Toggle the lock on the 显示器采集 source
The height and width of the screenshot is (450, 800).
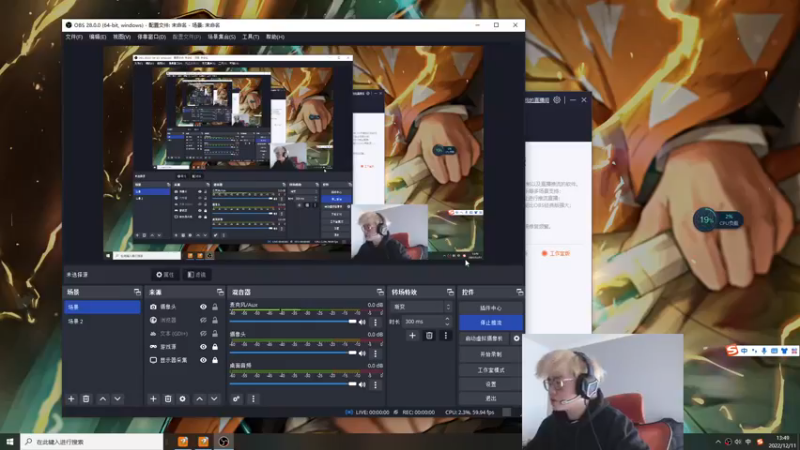pyautogui.click(x=215, y=360)
